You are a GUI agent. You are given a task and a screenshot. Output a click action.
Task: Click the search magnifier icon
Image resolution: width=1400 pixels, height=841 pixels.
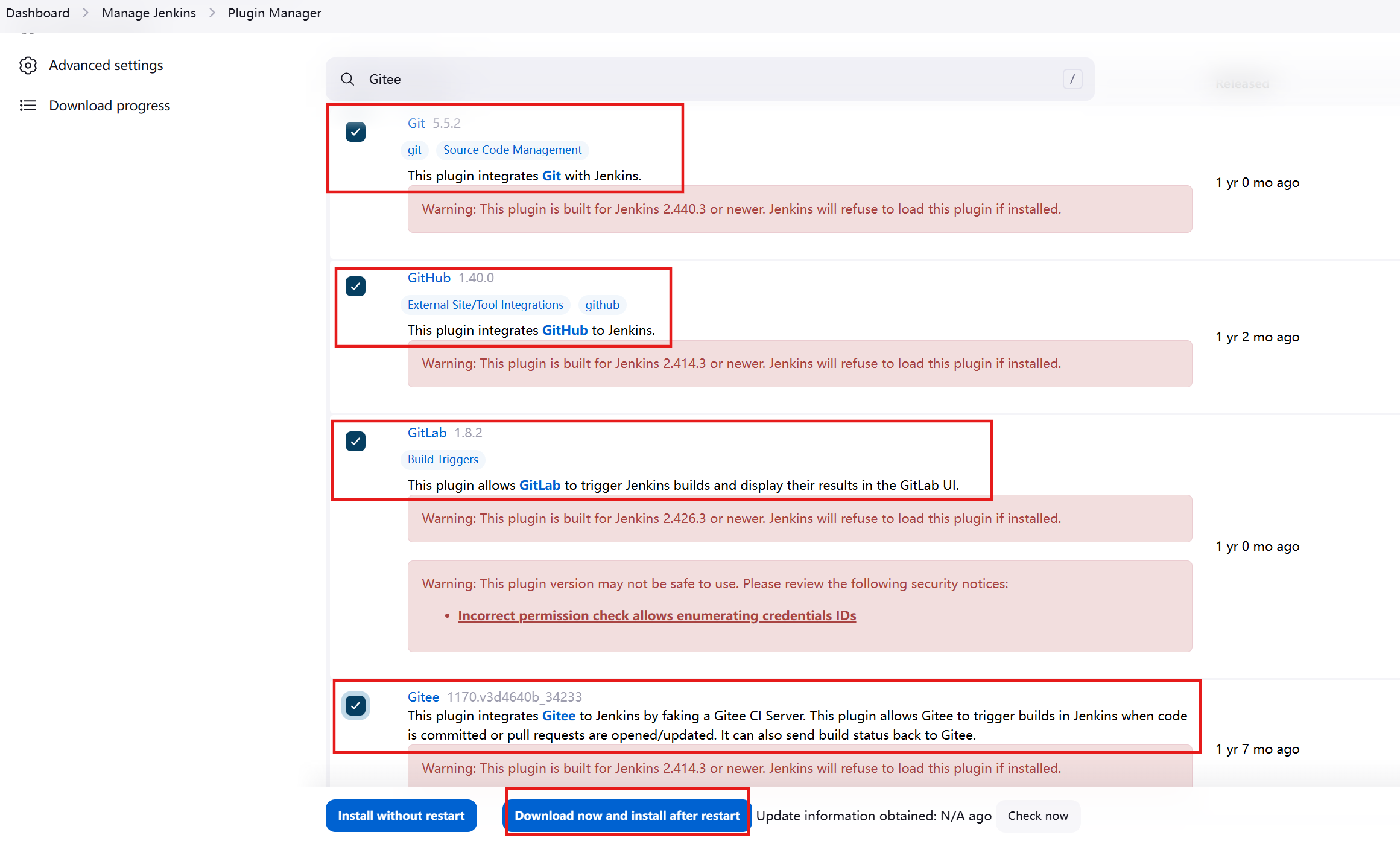pyautogui.click(x=347, y=79)
